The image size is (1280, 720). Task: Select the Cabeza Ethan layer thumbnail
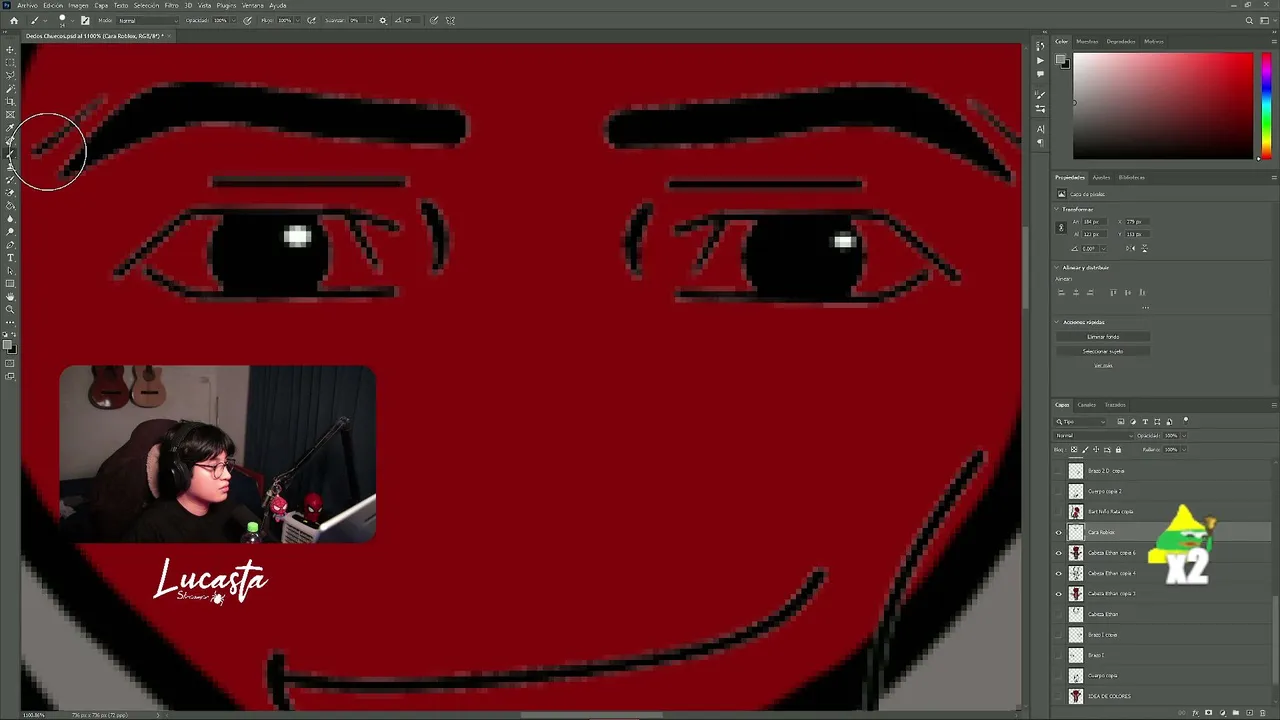tap(1076, 614)
